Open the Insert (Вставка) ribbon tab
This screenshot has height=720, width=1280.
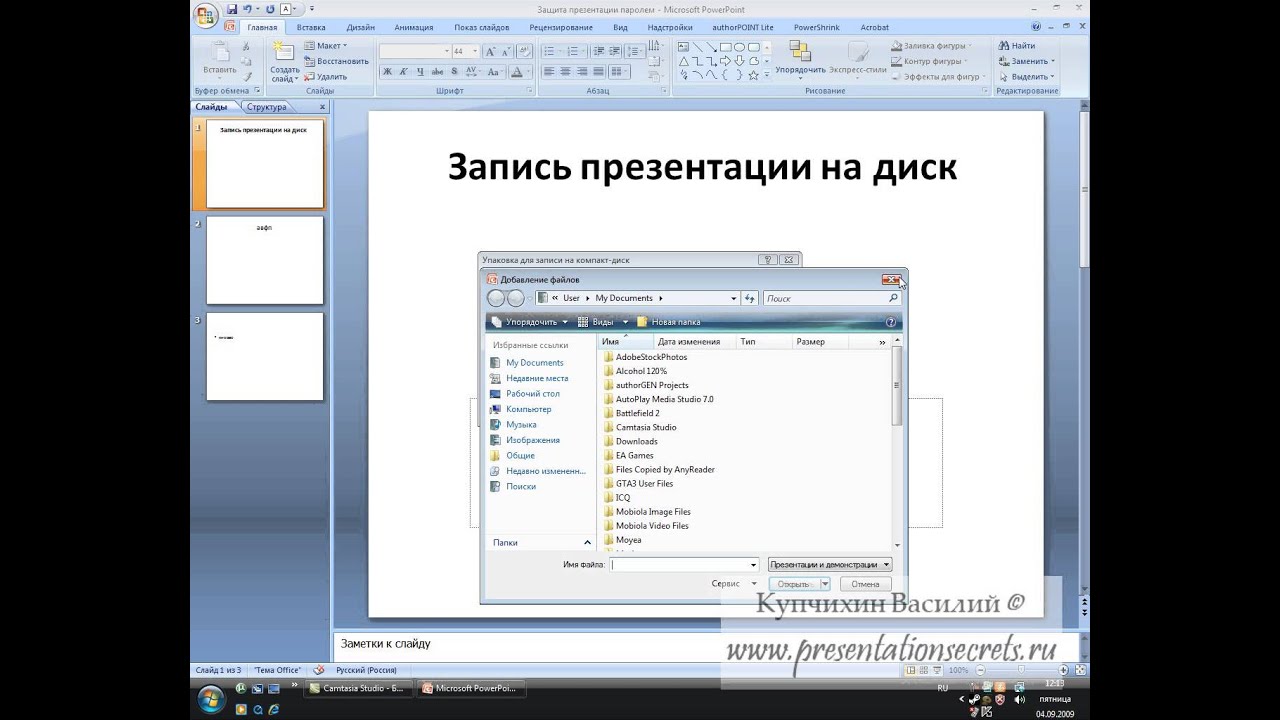tap(311, 27)
